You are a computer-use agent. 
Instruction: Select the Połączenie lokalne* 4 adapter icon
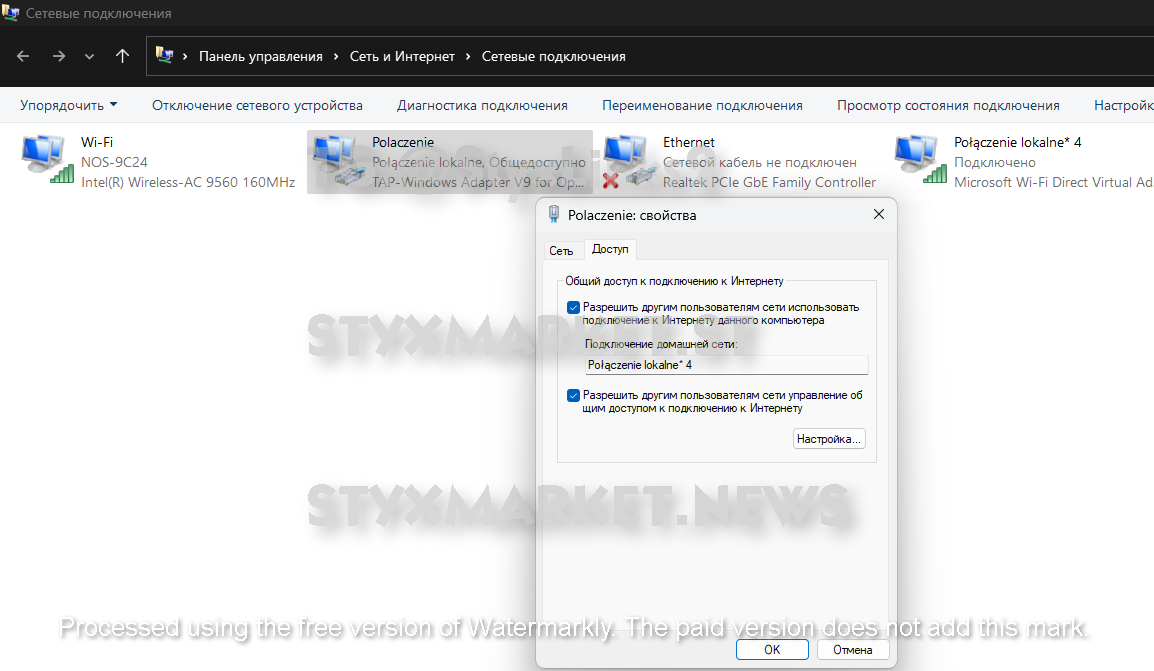[x=920, y=159]
